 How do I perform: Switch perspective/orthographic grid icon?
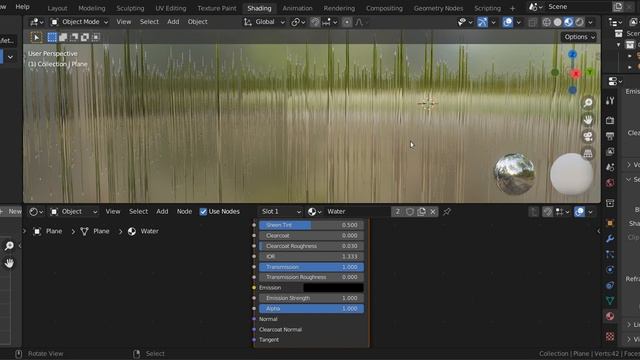pos(588,153)
